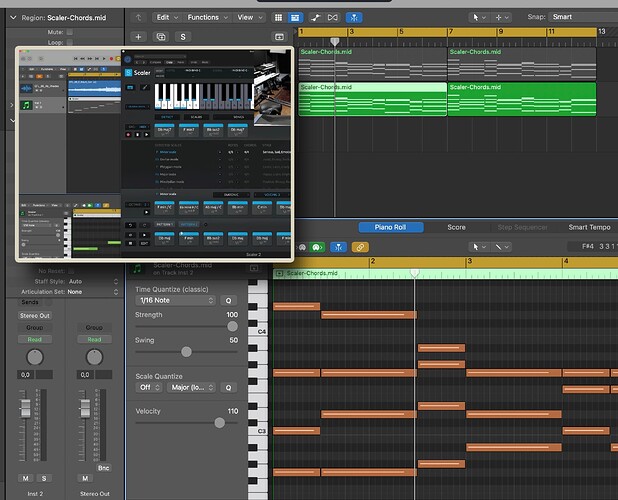
Task: Click the highlighted blue track view icon
Action: pos(295,17)
